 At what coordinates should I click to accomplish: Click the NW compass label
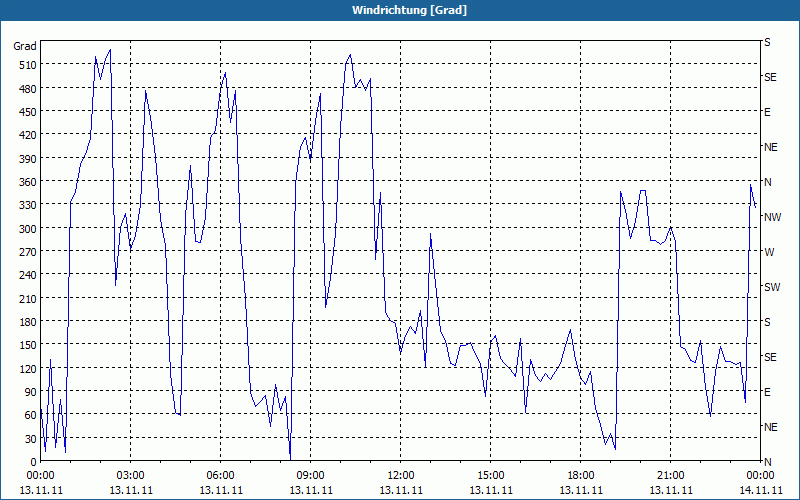pos(772,217)
